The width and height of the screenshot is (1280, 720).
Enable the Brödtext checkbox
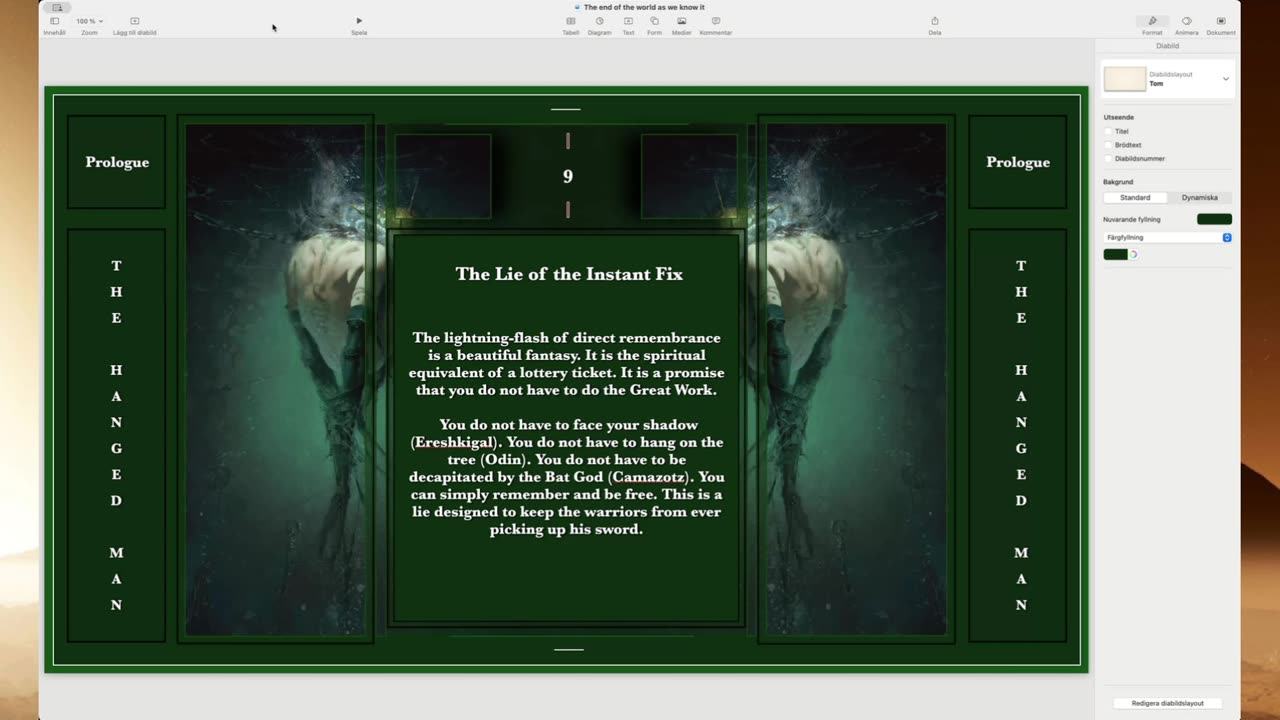tap(1108, 145)
